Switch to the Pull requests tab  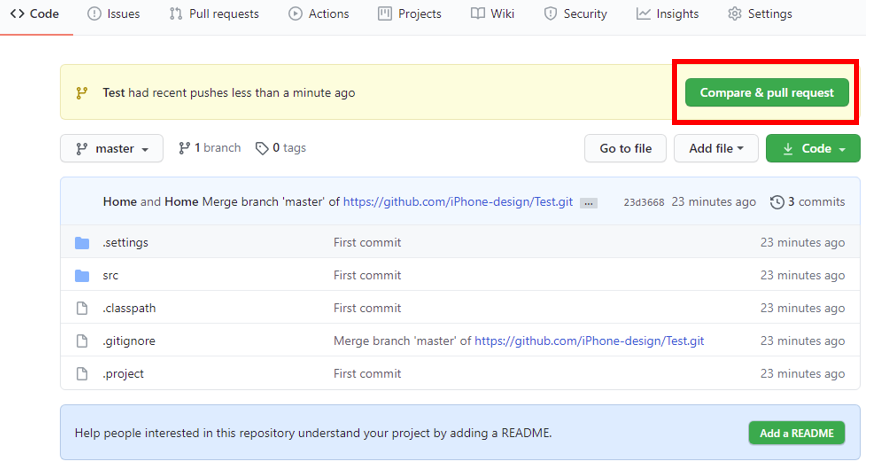(x=214, y=14)
